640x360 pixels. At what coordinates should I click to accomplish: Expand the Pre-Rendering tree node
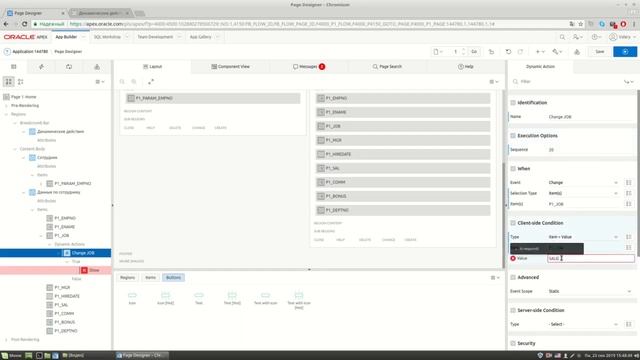pyautogui.click(x=6, y=105)
